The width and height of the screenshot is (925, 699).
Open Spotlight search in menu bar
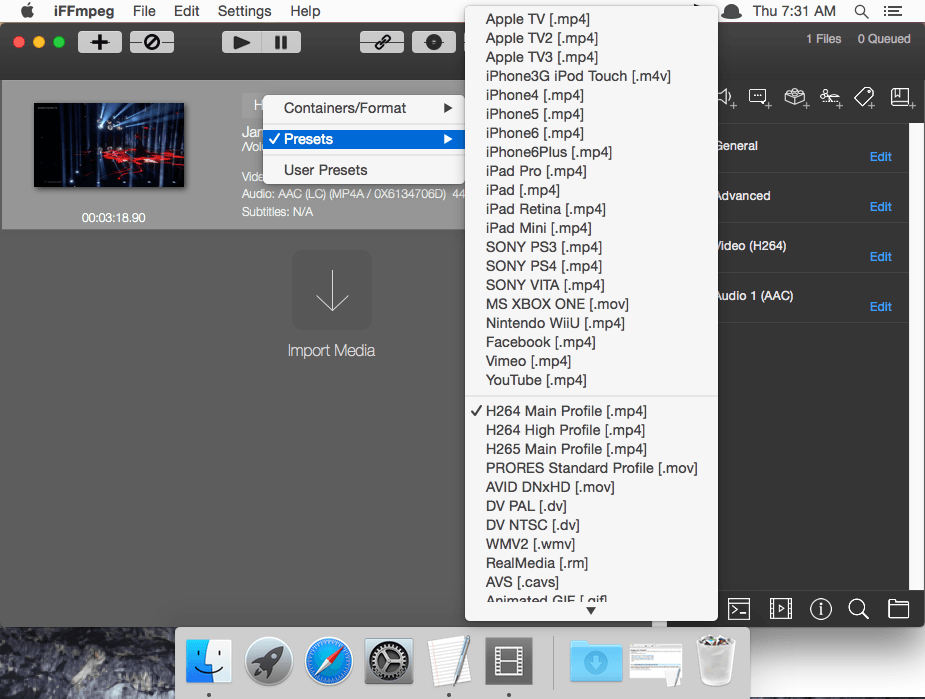point(861,11)
